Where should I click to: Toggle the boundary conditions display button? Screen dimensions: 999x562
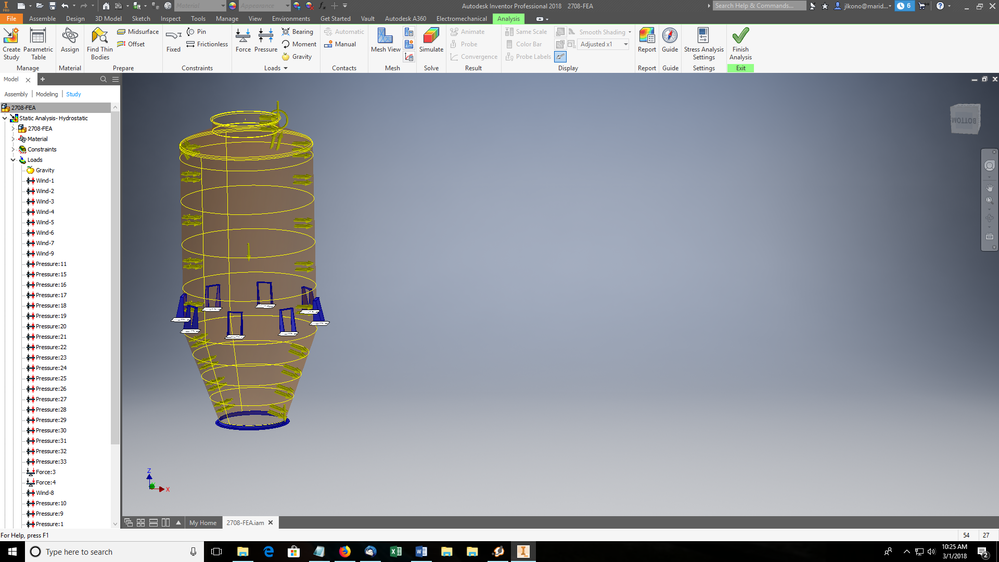pos(560,57)
